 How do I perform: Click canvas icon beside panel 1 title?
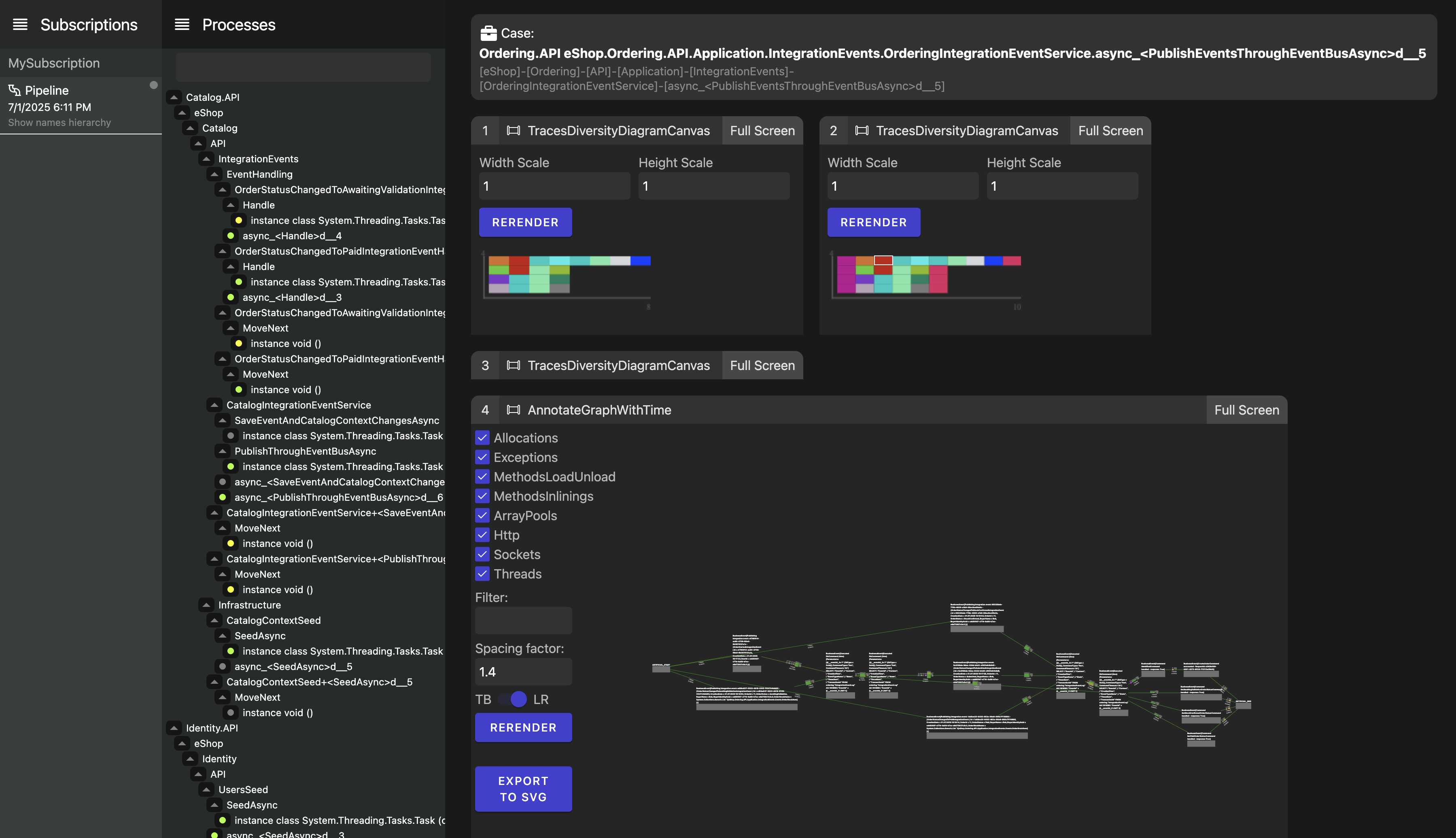pyautogui.click(x=513, y=131)
